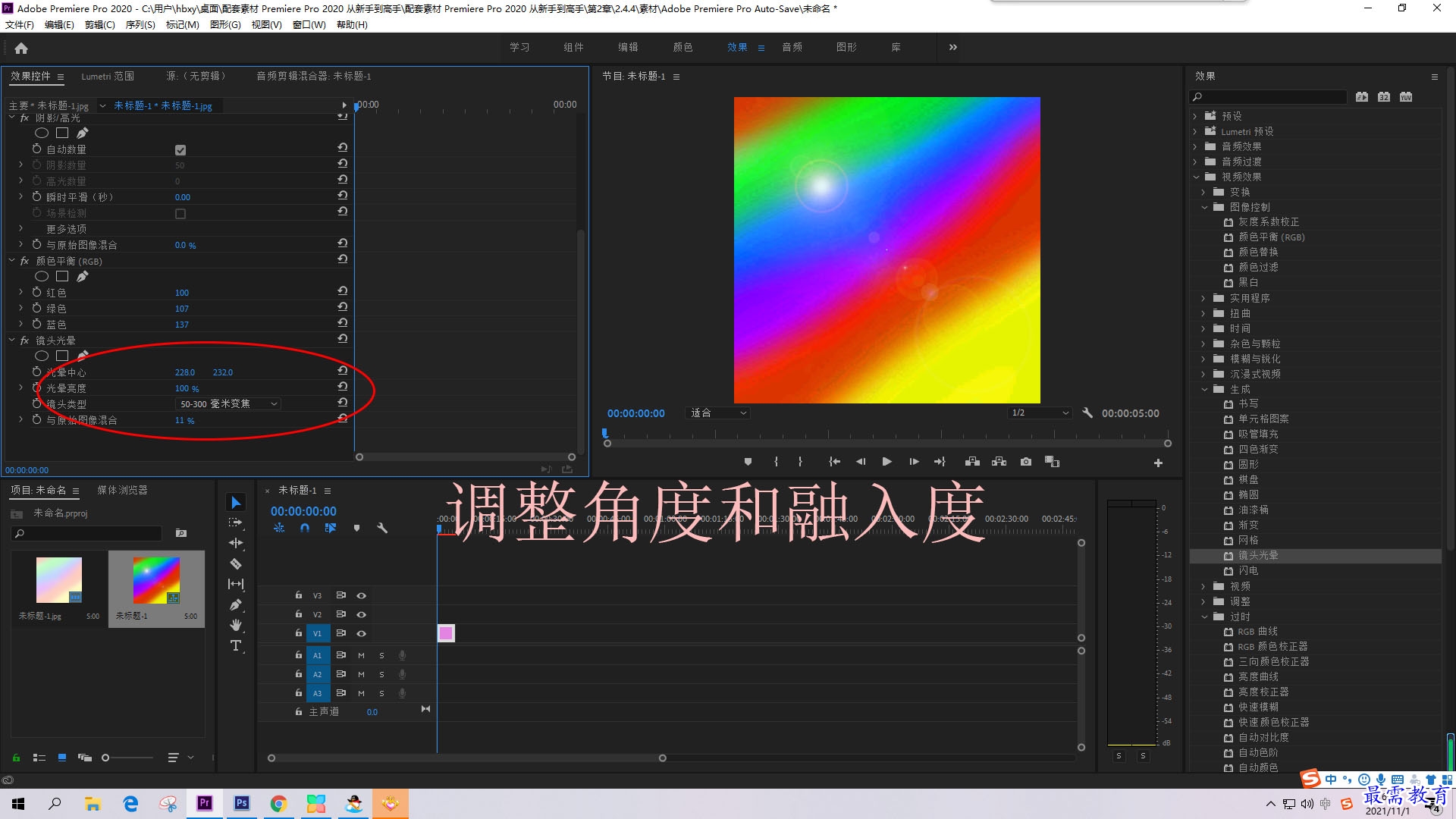Select the Track Select Forward tool
Screen dimensions: 1456x819
tap(236, 522)
